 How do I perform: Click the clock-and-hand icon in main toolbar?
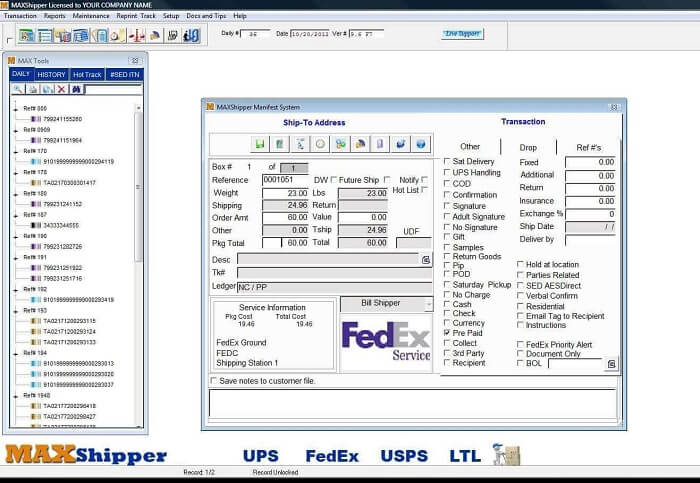point(118,35)
